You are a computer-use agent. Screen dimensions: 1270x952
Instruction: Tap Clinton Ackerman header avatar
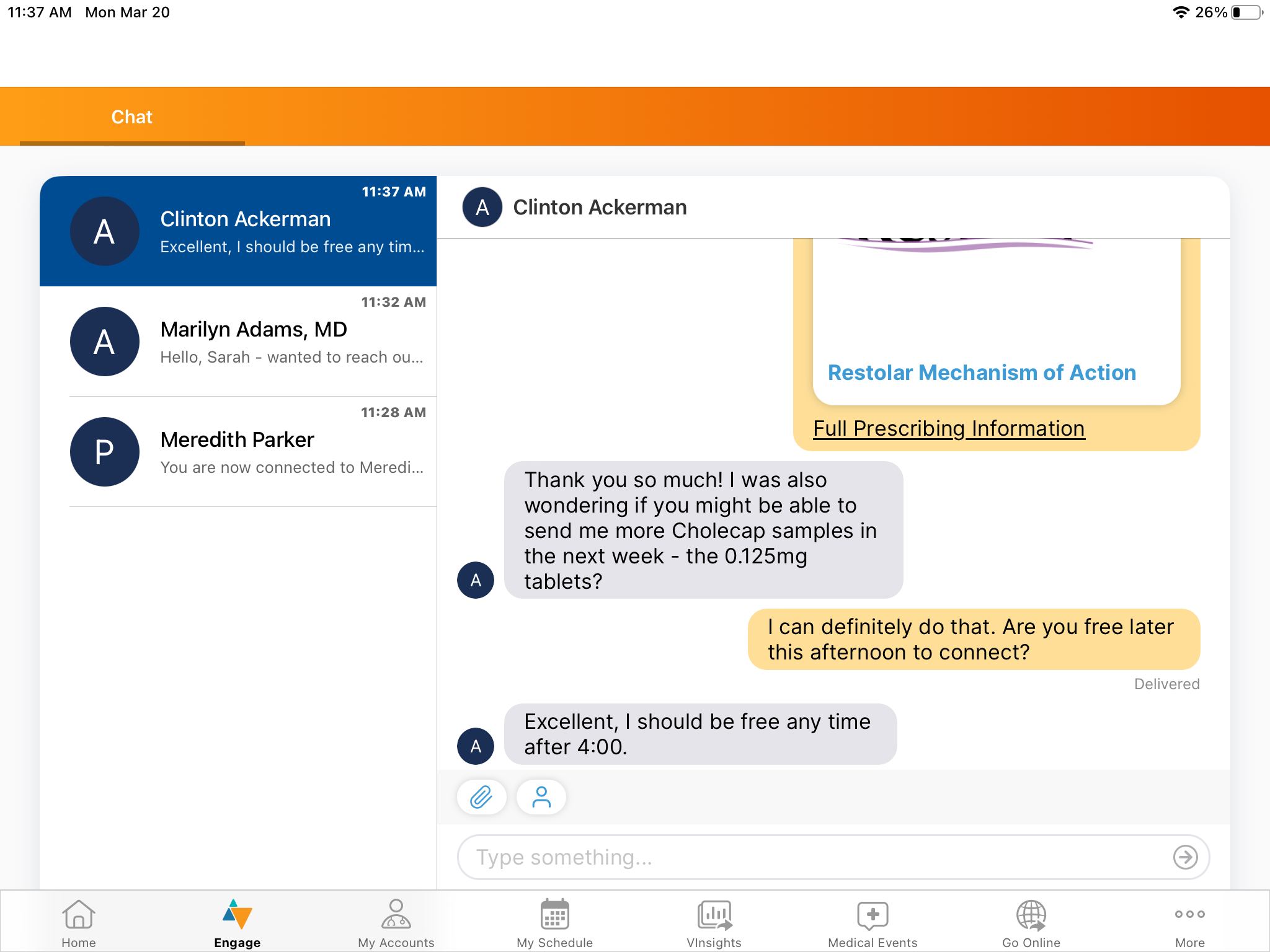tap(482, 207)
